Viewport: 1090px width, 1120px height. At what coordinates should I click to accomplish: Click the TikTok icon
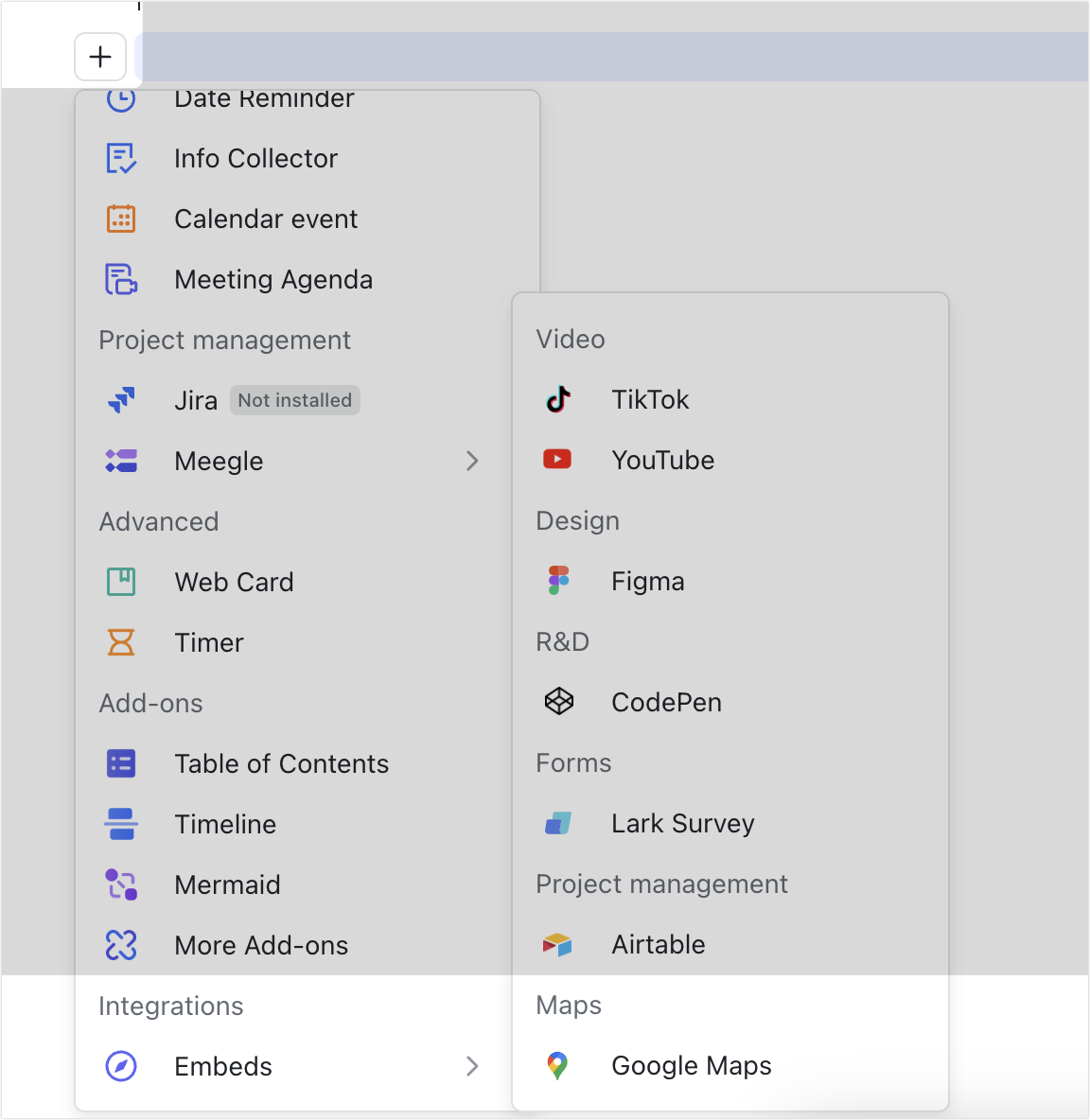[558, 399]
